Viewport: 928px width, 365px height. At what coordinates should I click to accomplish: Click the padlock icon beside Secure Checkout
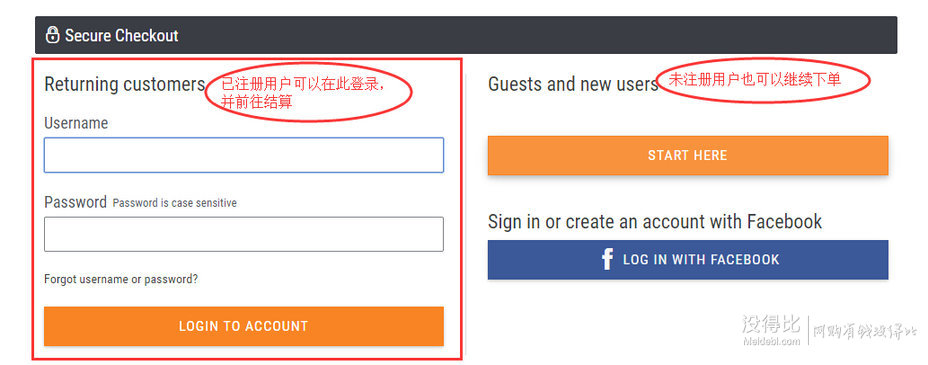pyautogui.click(x=53, y=35)
